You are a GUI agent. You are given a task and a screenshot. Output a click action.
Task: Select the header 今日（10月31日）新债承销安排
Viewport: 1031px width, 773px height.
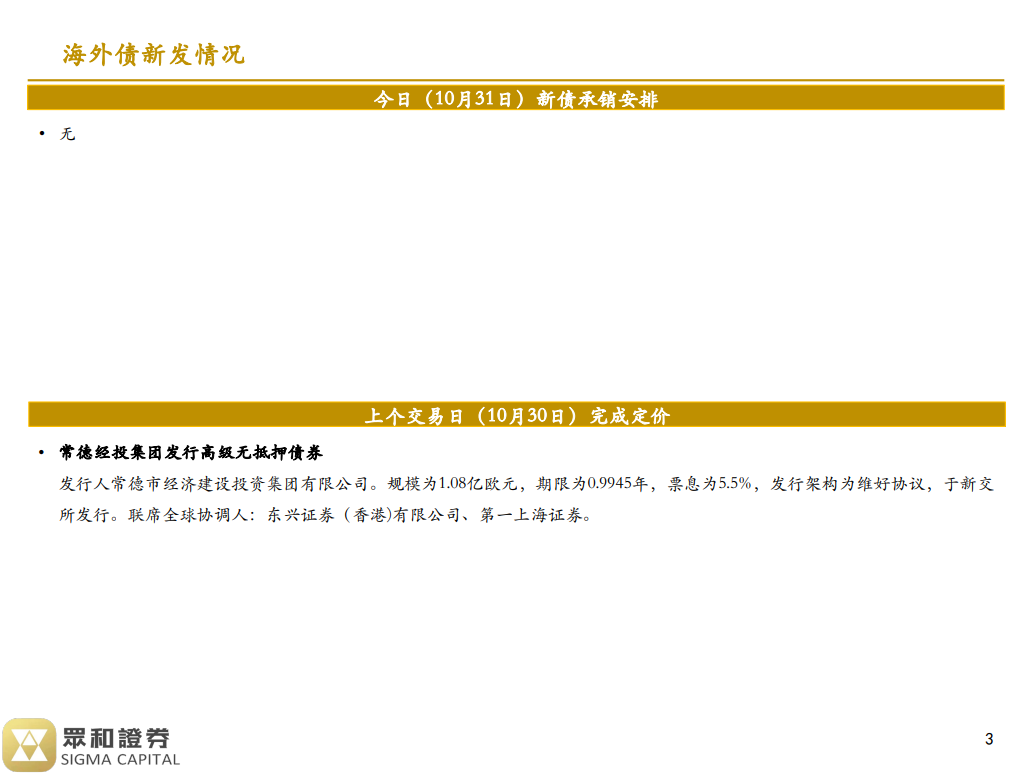tap(516, 99)
